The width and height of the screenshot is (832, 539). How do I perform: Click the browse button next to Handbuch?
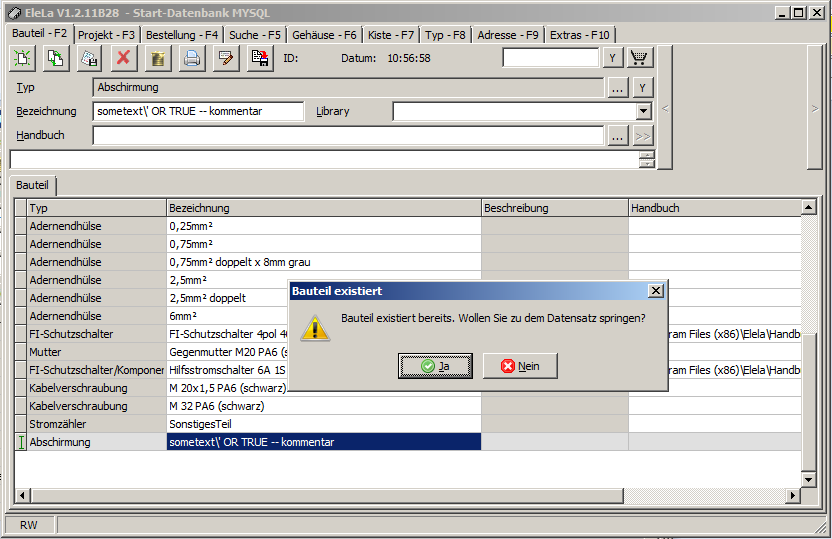click(618, 136)
